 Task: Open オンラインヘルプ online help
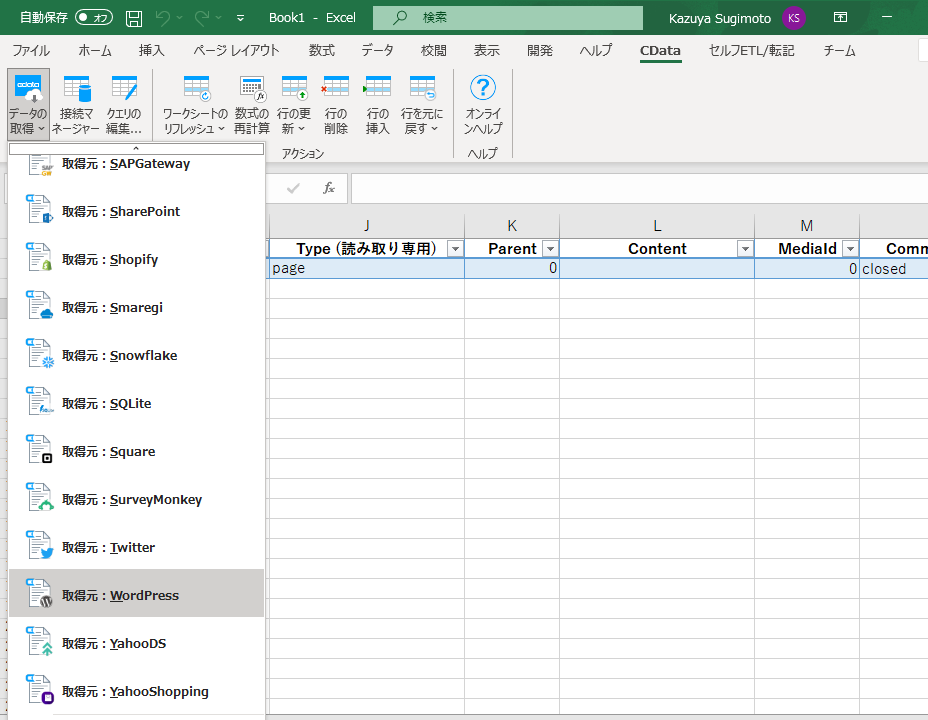483,105
